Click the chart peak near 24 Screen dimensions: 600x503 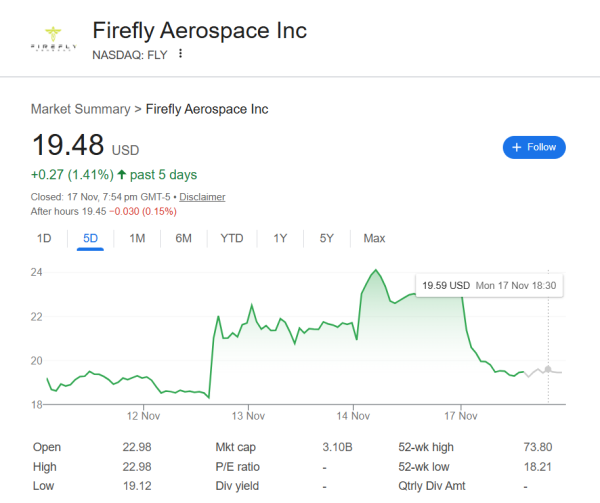(x=375, y=271)
